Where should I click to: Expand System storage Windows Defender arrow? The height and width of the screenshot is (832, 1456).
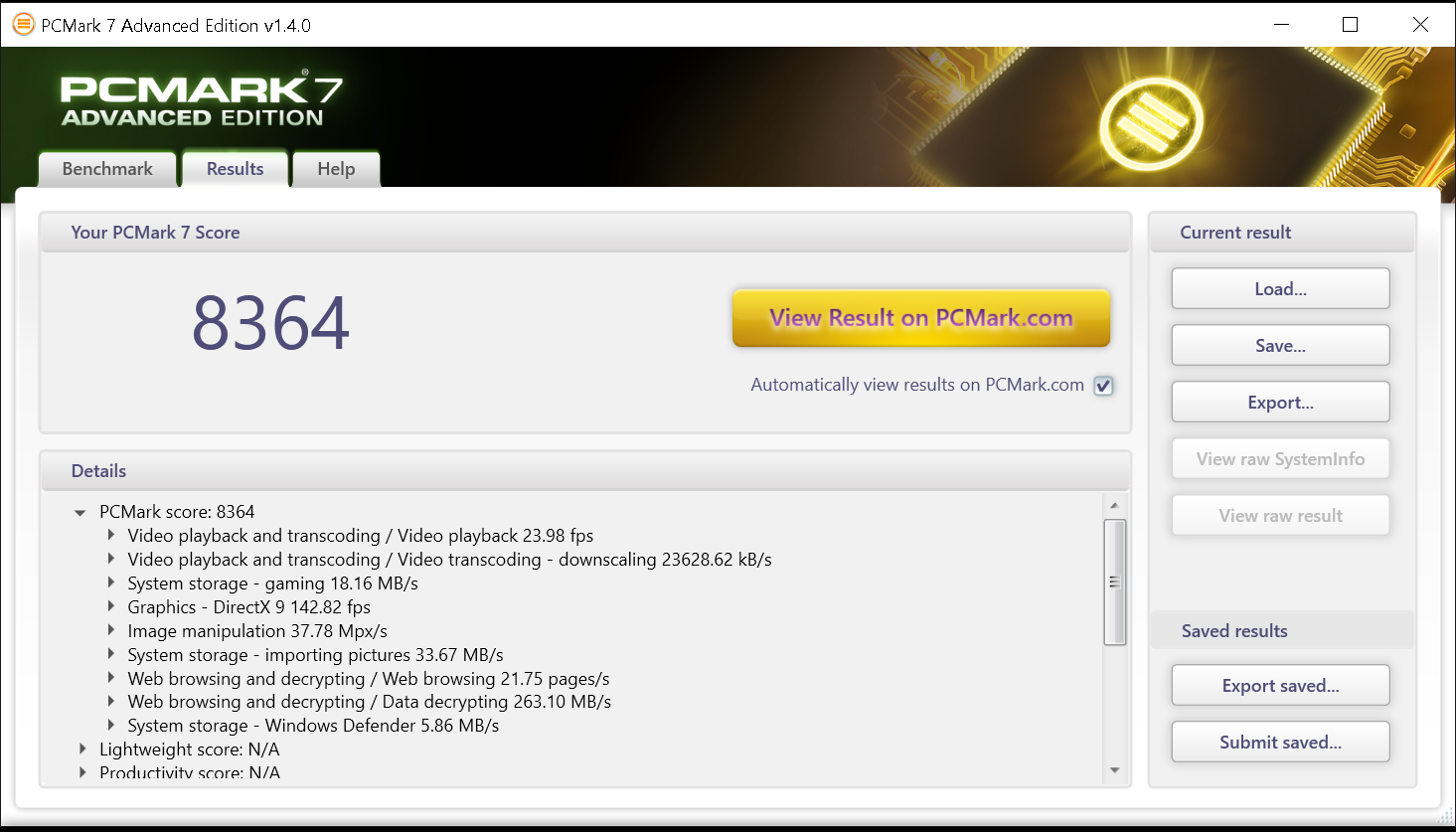tap(111, 725)
